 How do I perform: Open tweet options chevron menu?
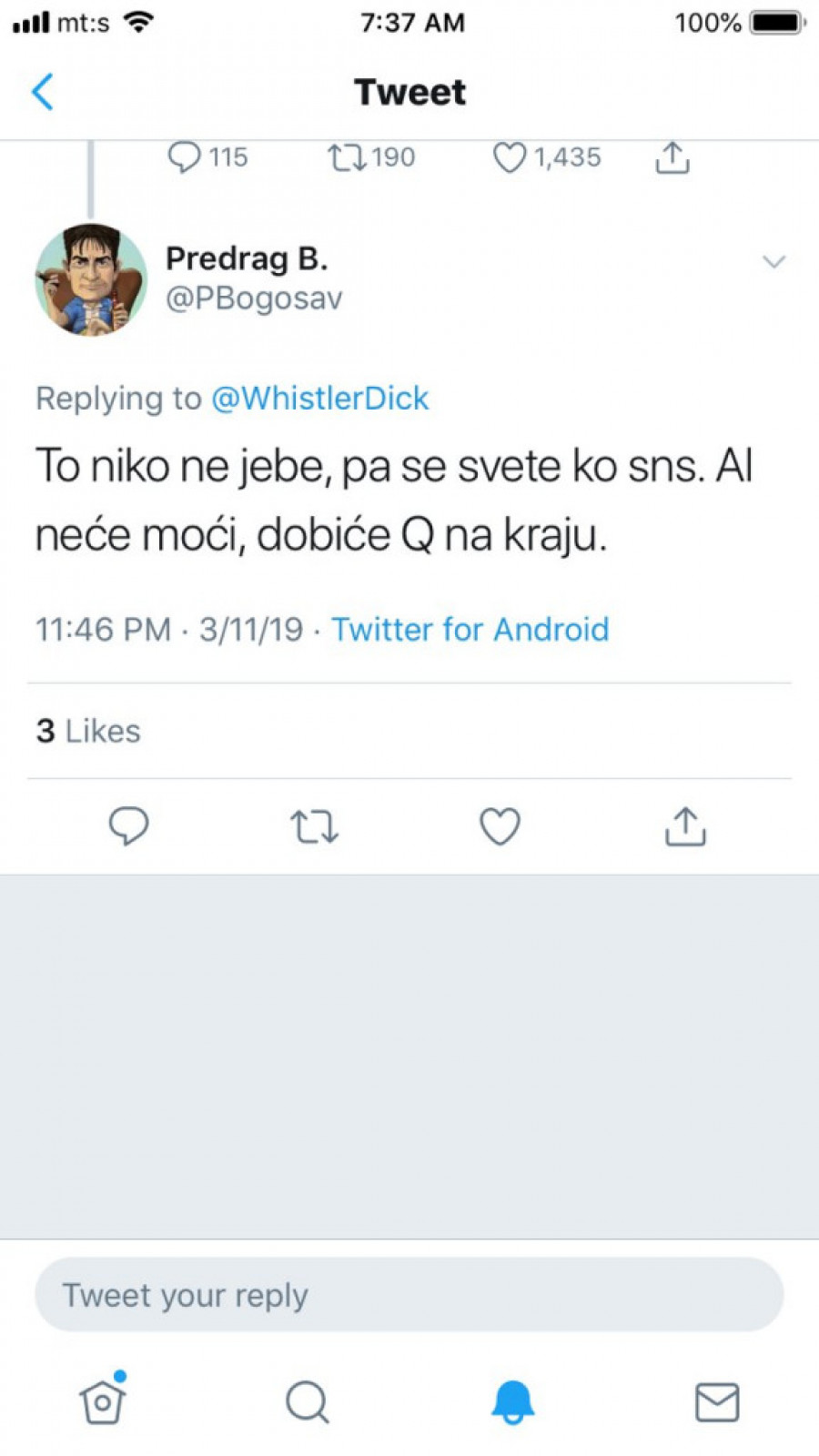(x=773, y=262)
